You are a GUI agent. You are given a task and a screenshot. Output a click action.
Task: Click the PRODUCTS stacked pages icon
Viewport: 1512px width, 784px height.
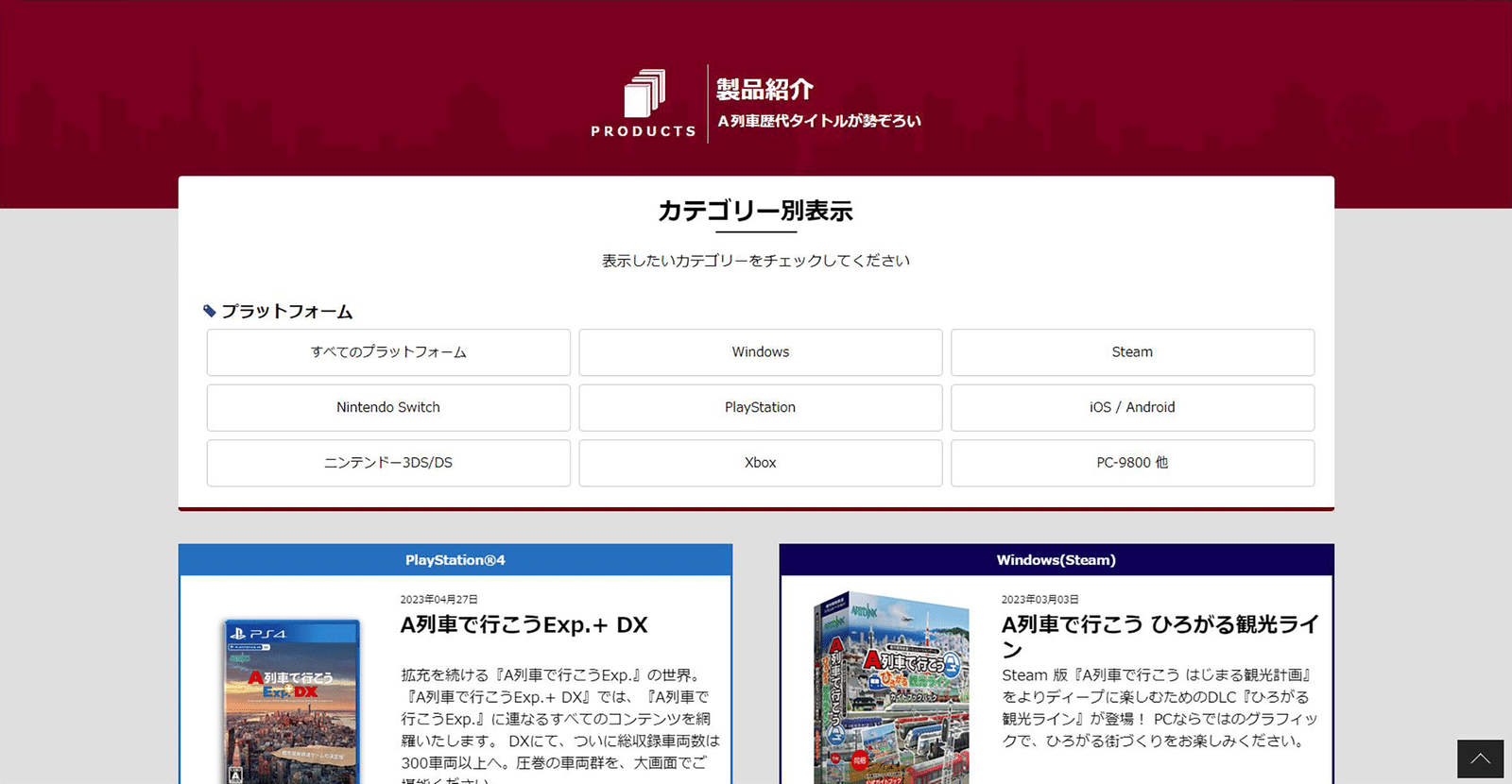point(644,94)
